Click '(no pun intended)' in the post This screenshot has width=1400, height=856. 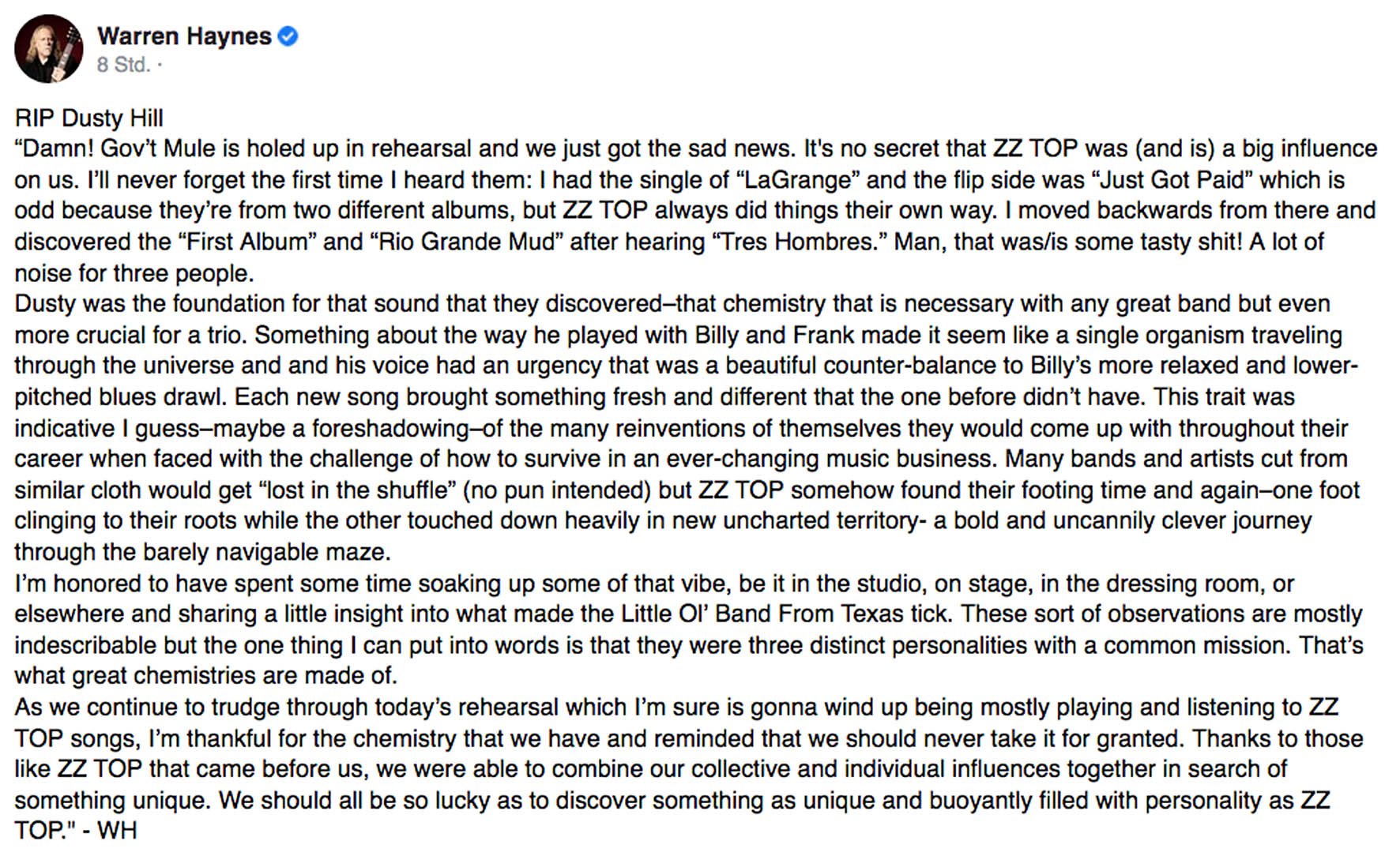tap(557, 490)
